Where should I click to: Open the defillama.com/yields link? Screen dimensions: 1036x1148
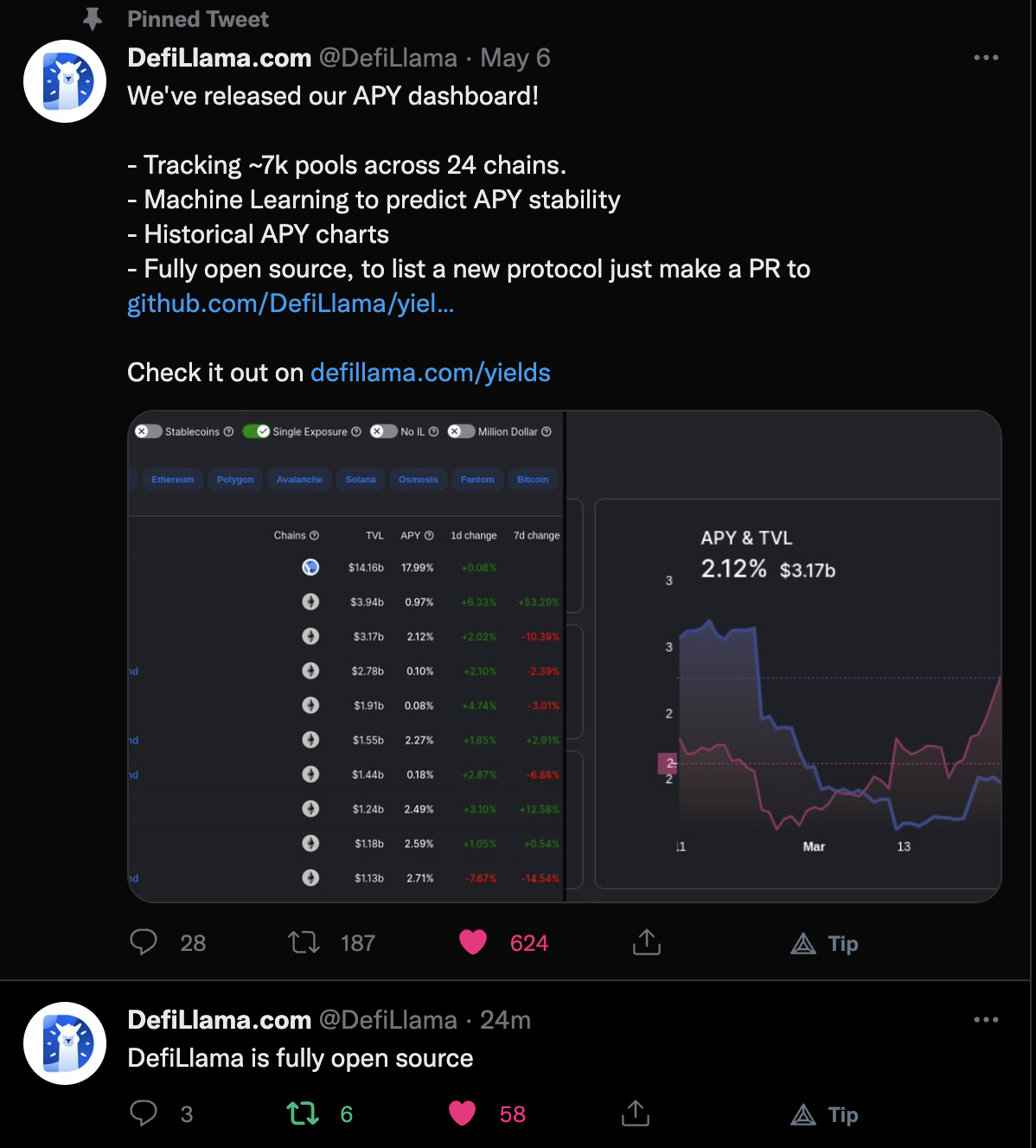pyautogui.click(x=431, y=373)
